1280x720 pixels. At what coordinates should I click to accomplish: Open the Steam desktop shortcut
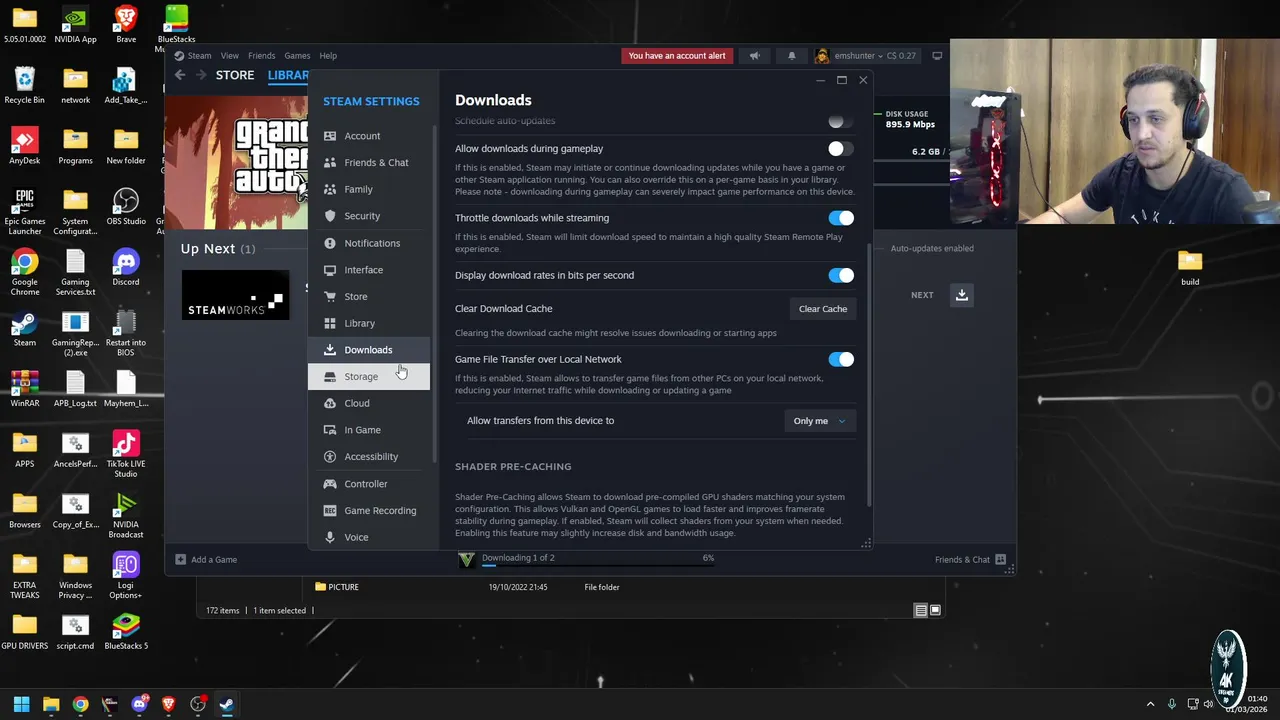24,330
